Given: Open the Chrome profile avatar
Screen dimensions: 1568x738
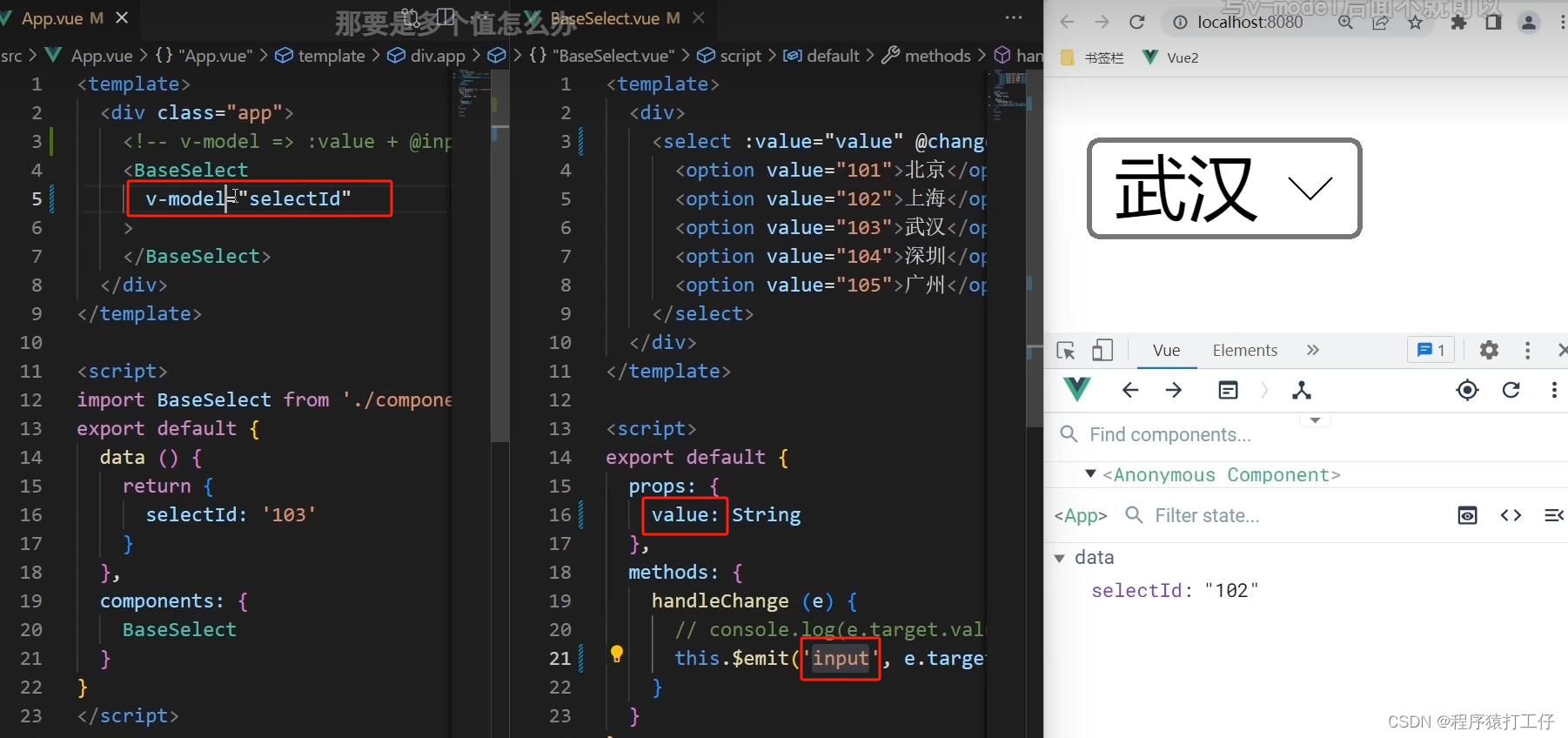Looking at the screenshot, I should click(x=1529, y=23).
